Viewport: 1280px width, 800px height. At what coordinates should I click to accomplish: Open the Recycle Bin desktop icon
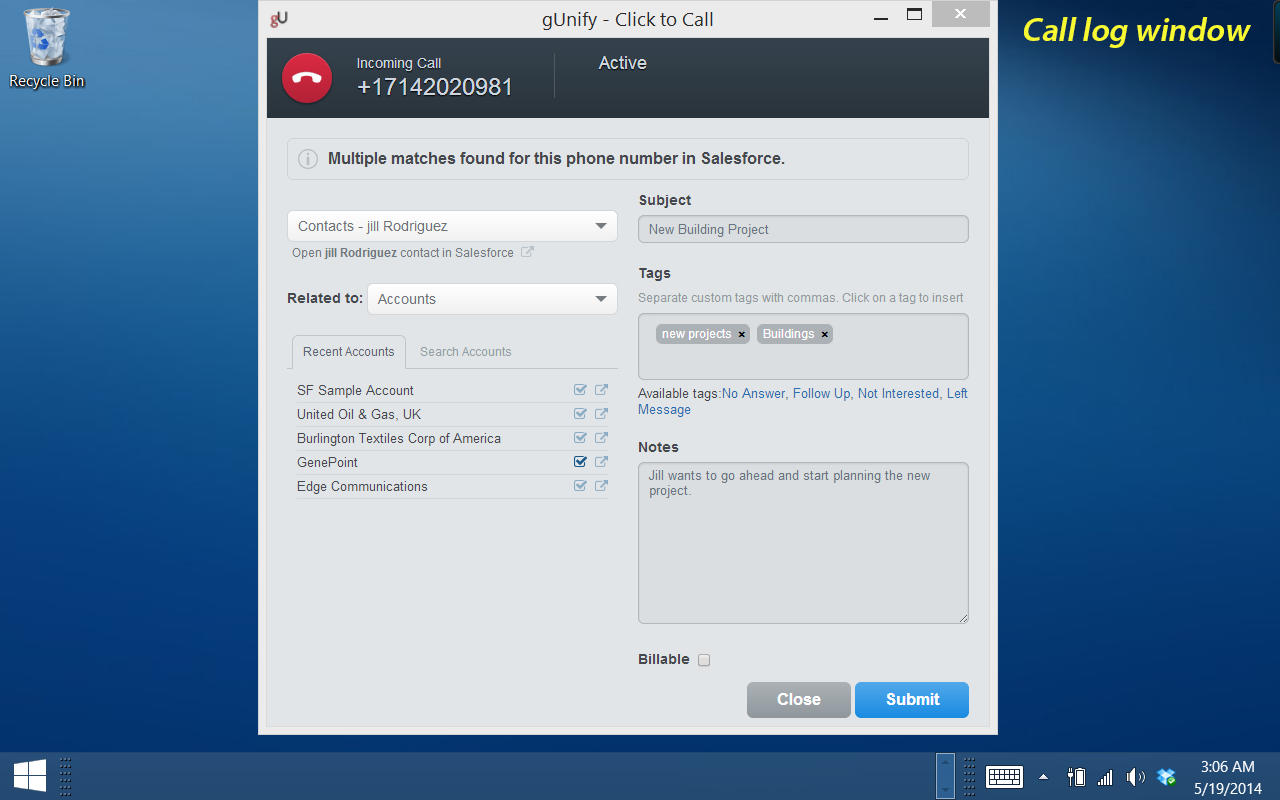[46, 48]
